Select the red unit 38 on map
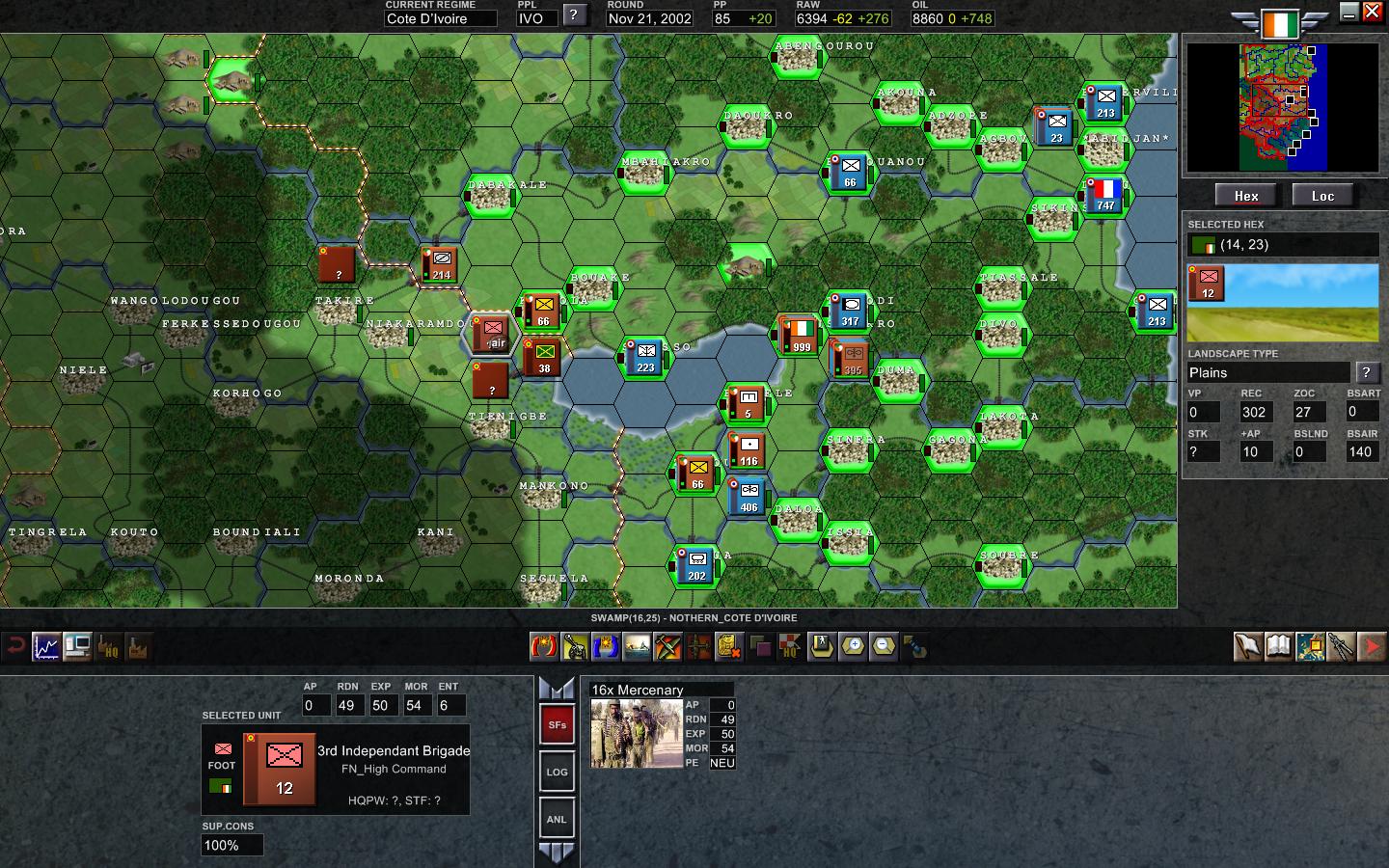 coord(543,357)
